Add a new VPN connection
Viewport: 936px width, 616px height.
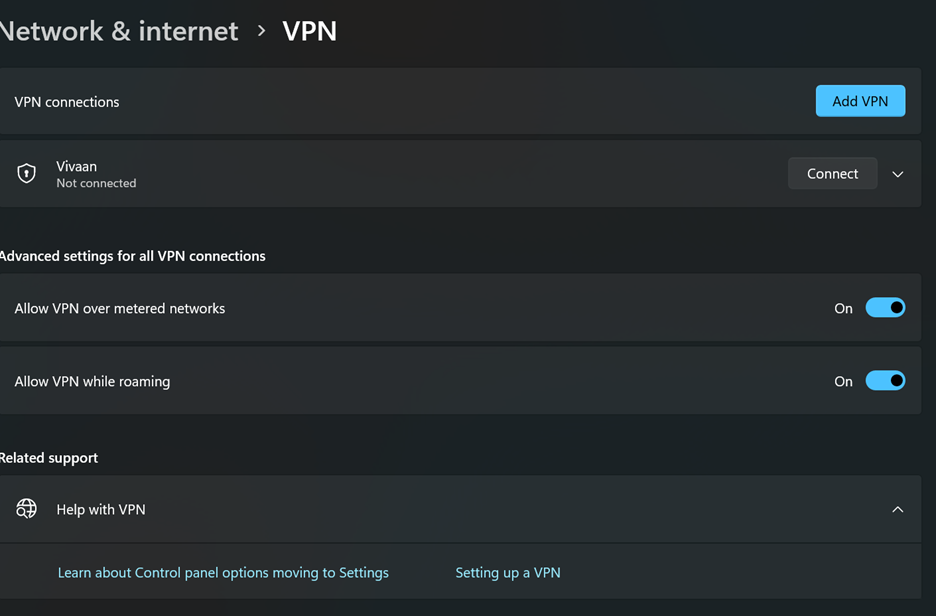[x=860, y=101]
